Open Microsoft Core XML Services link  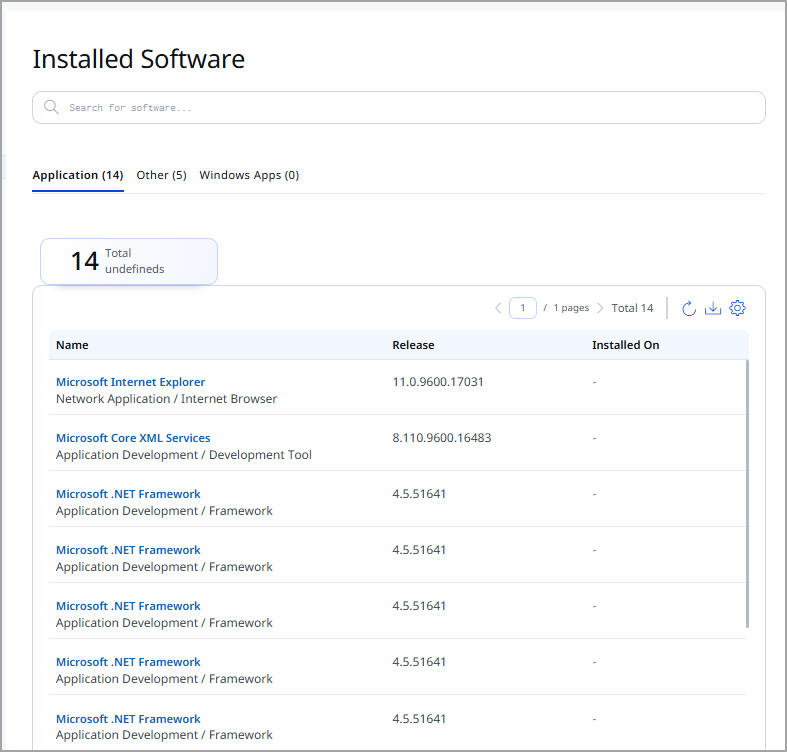[x=133, y=438]
